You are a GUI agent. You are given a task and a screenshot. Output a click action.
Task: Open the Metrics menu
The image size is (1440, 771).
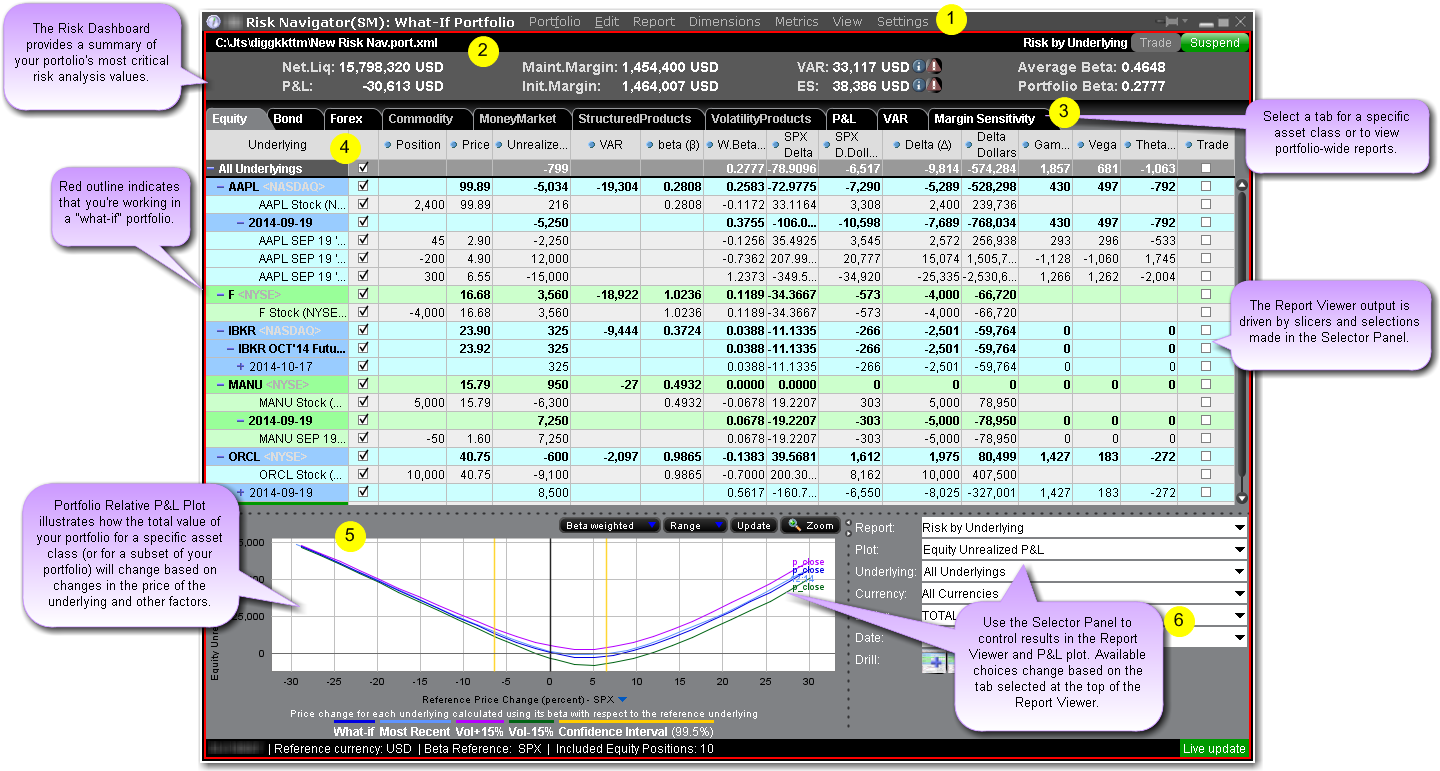796,22
